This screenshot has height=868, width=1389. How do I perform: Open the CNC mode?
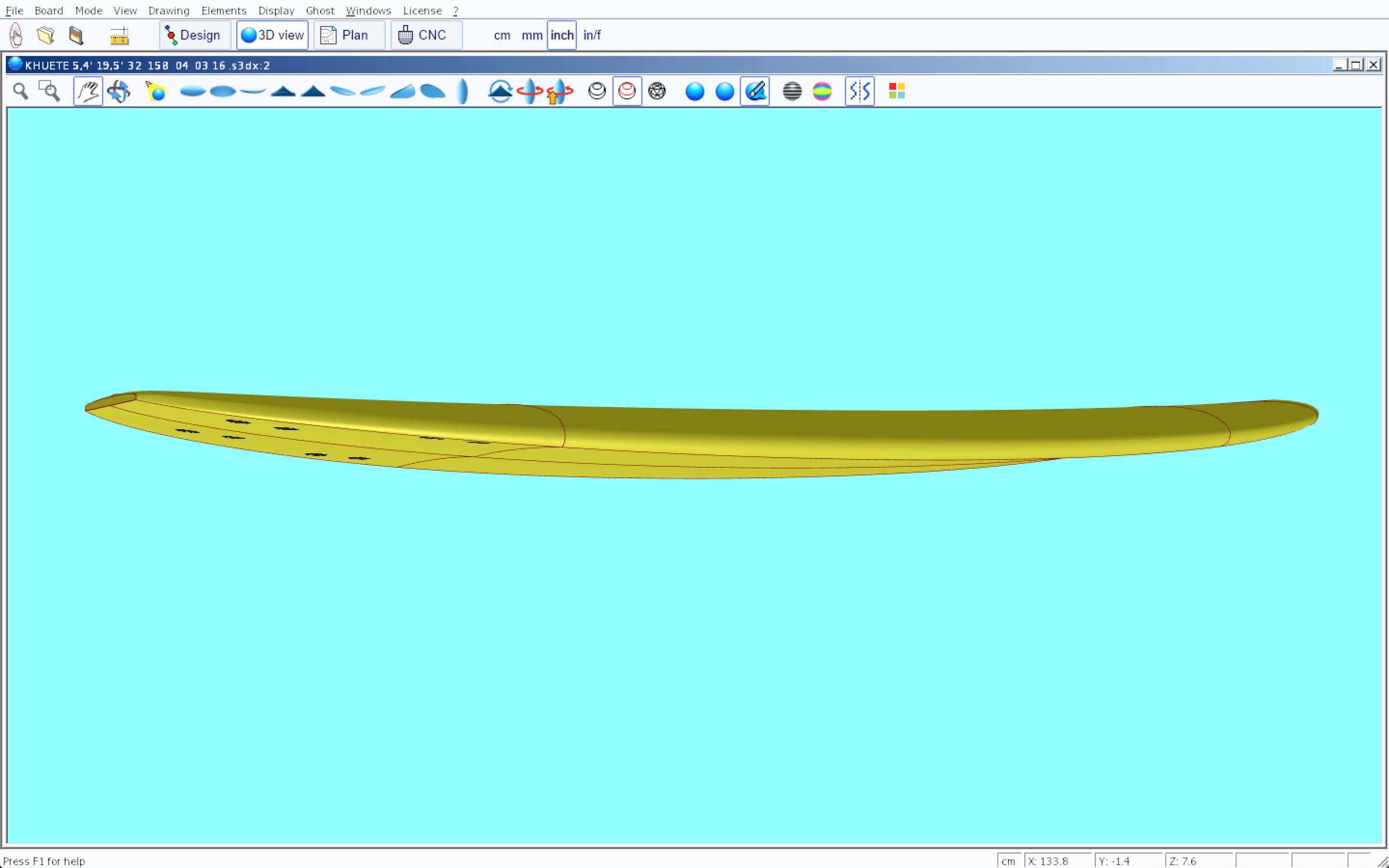pos(426,36)
